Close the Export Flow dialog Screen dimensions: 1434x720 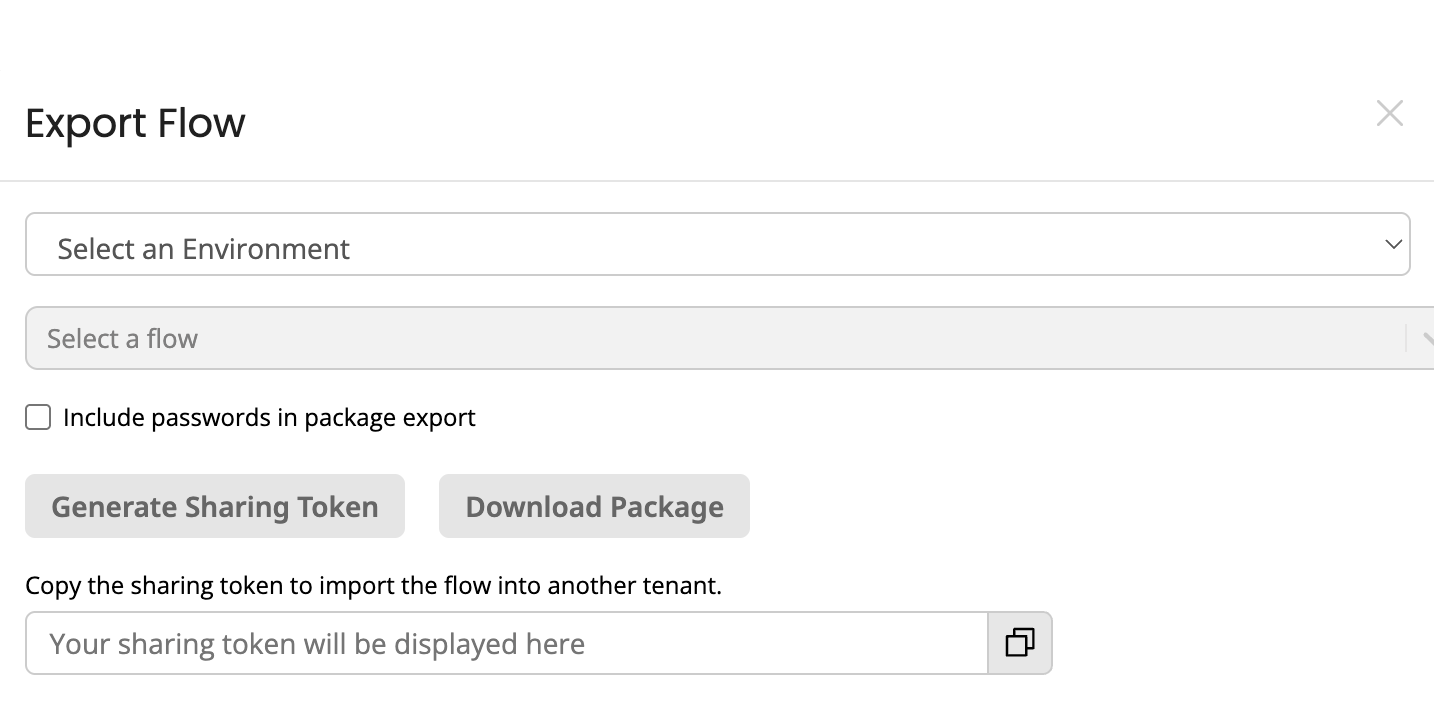(1390, 114)
